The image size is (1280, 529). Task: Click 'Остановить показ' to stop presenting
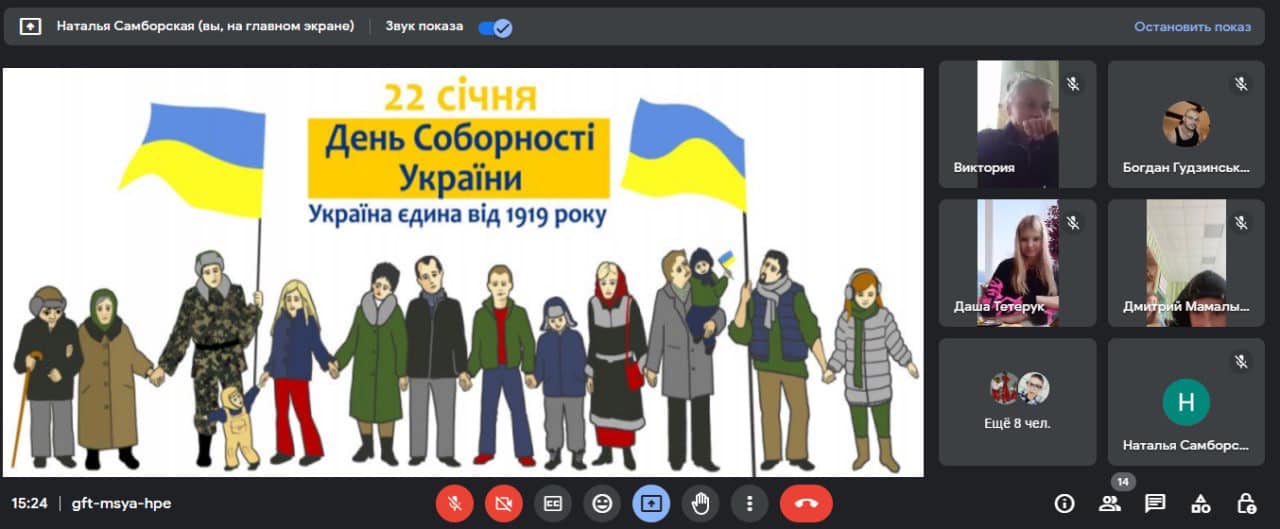click(x=1192, y=27)
